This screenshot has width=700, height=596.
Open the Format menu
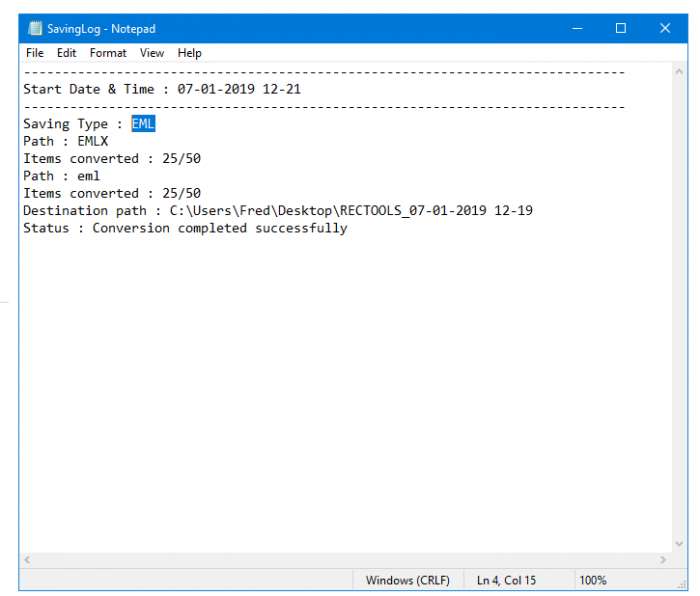[x=108, y=53]
